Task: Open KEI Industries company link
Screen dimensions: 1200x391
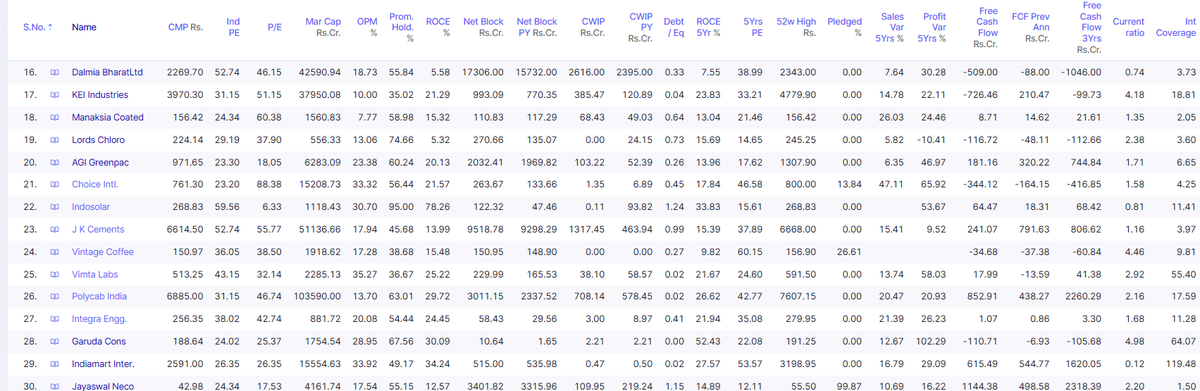Action: pos(100,94)
